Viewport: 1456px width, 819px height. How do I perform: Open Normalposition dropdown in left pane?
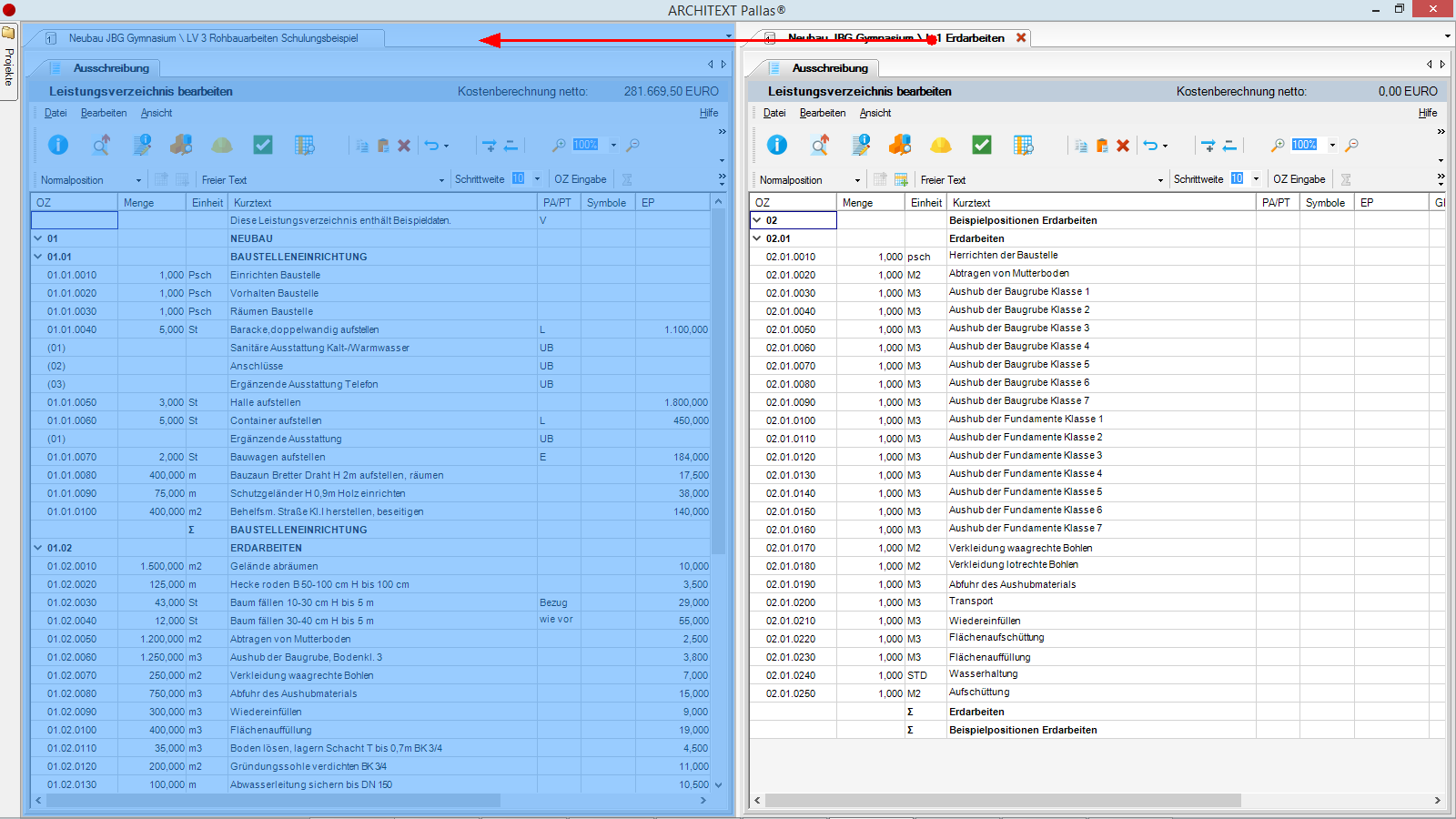tap(138, 180)
